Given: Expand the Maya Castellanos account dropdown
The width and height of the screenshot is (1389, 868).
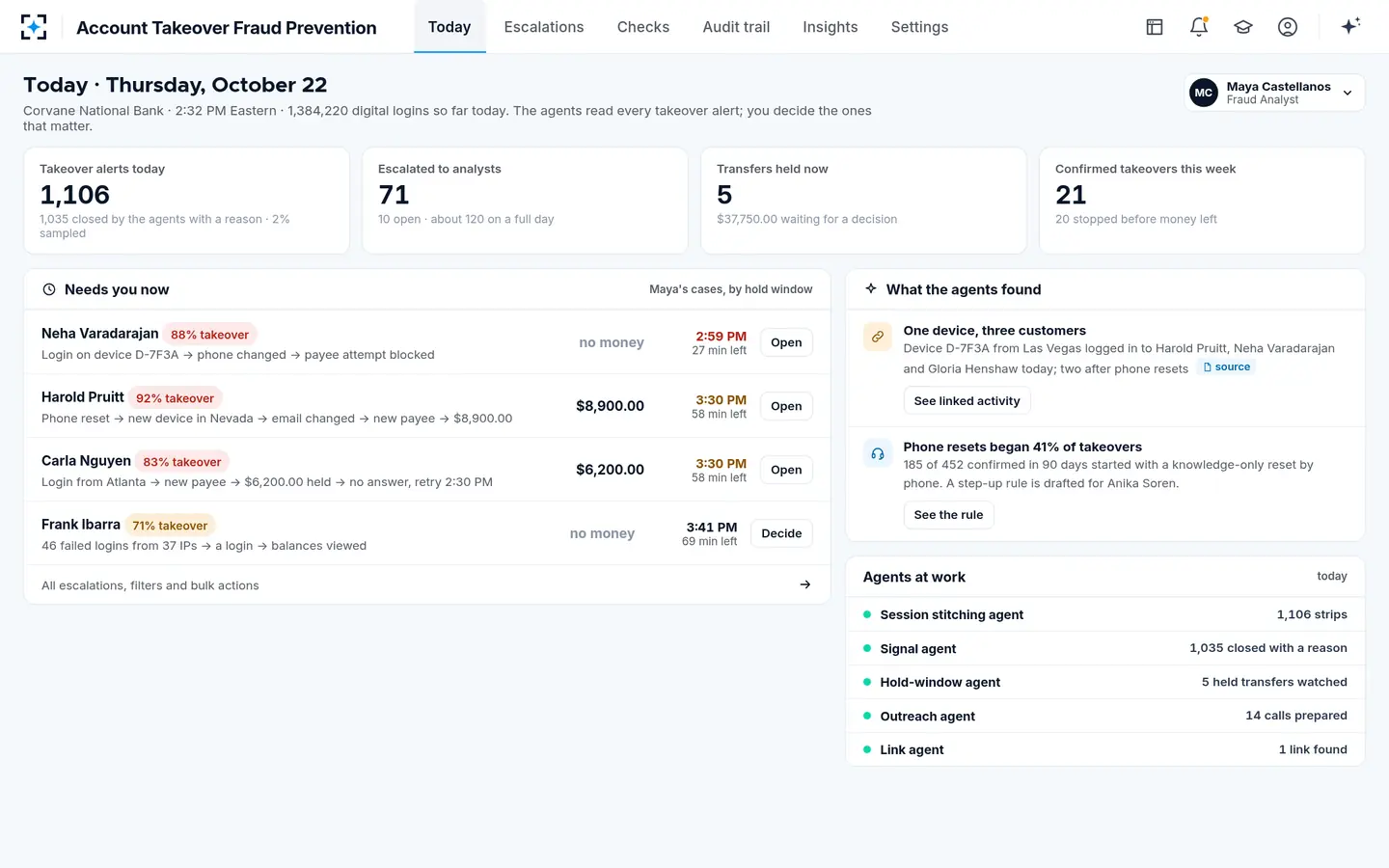Looking at the screenshot, I should (x=1274, y=93).
